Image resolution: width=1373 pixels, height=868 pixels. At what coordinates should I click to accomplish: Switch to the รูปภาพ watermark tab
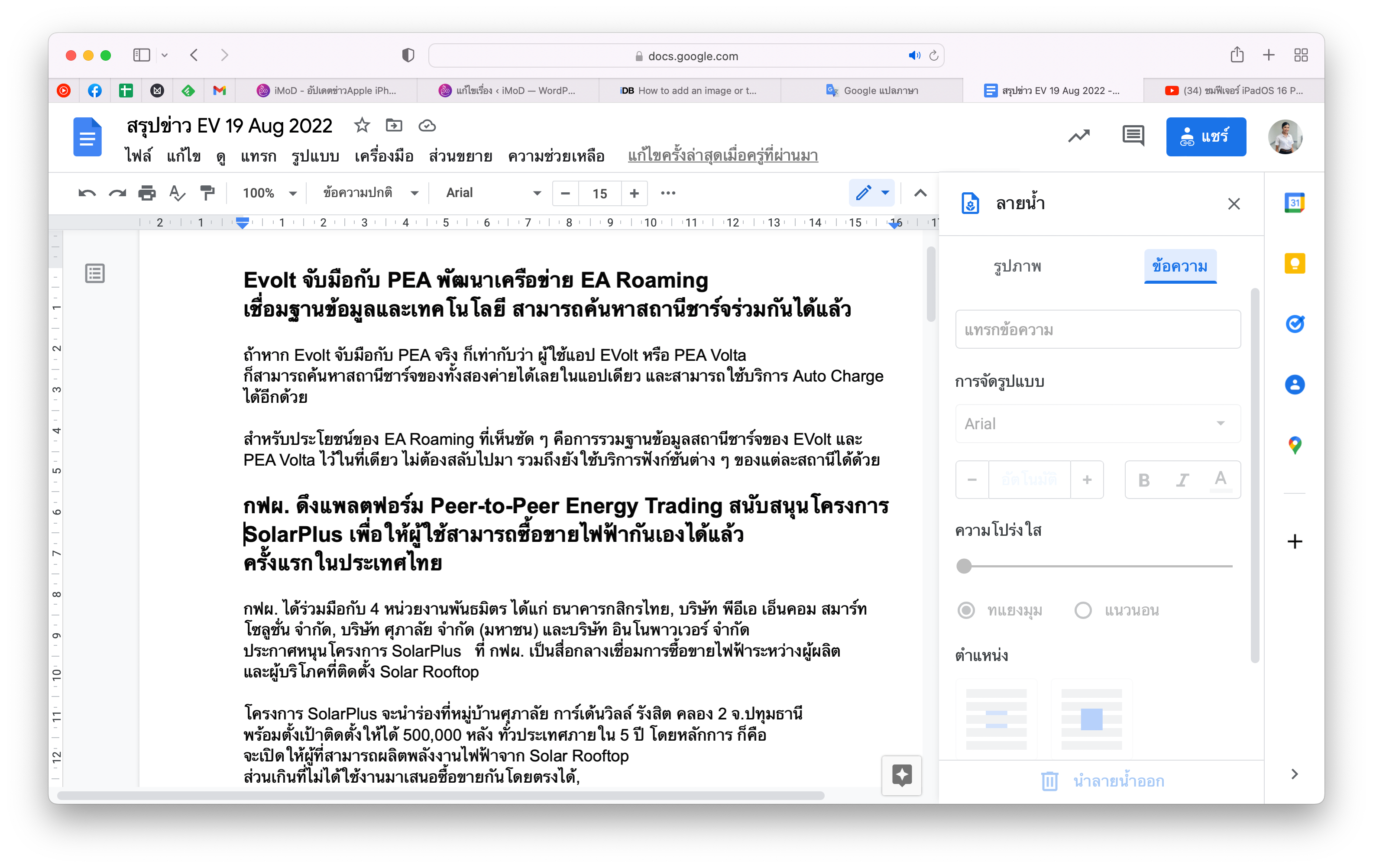1017,266
